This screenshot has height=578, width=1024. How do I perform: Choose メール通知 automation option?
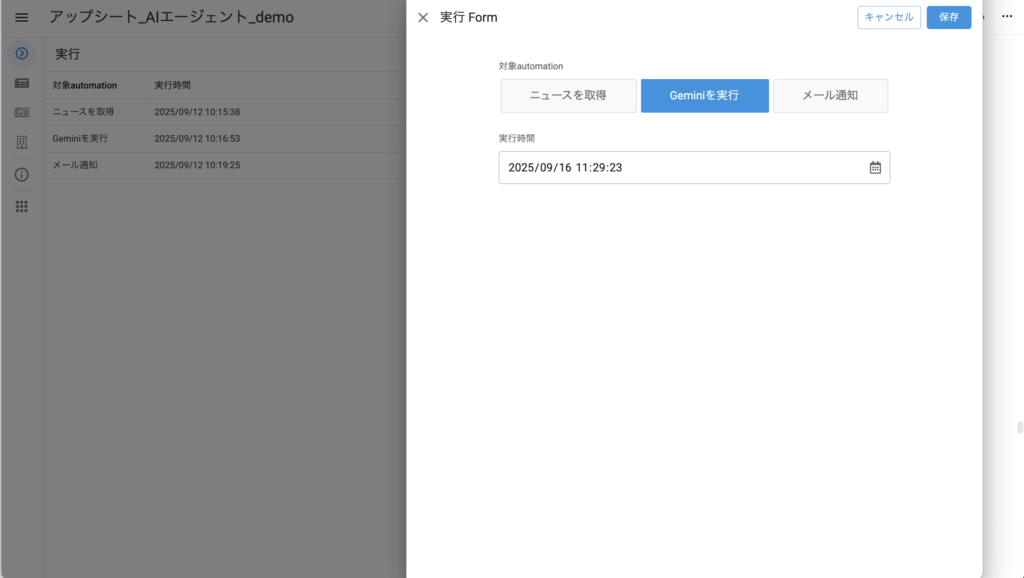pos(830,95)
